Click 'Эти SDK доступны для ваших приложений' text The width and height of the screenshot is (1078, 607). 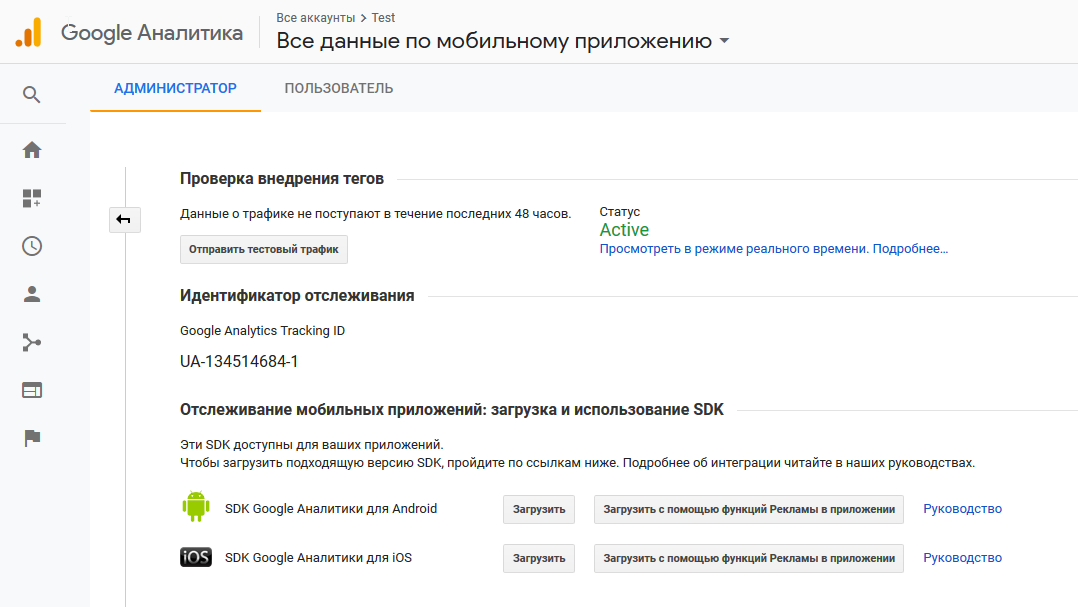(x=311, y=445)
